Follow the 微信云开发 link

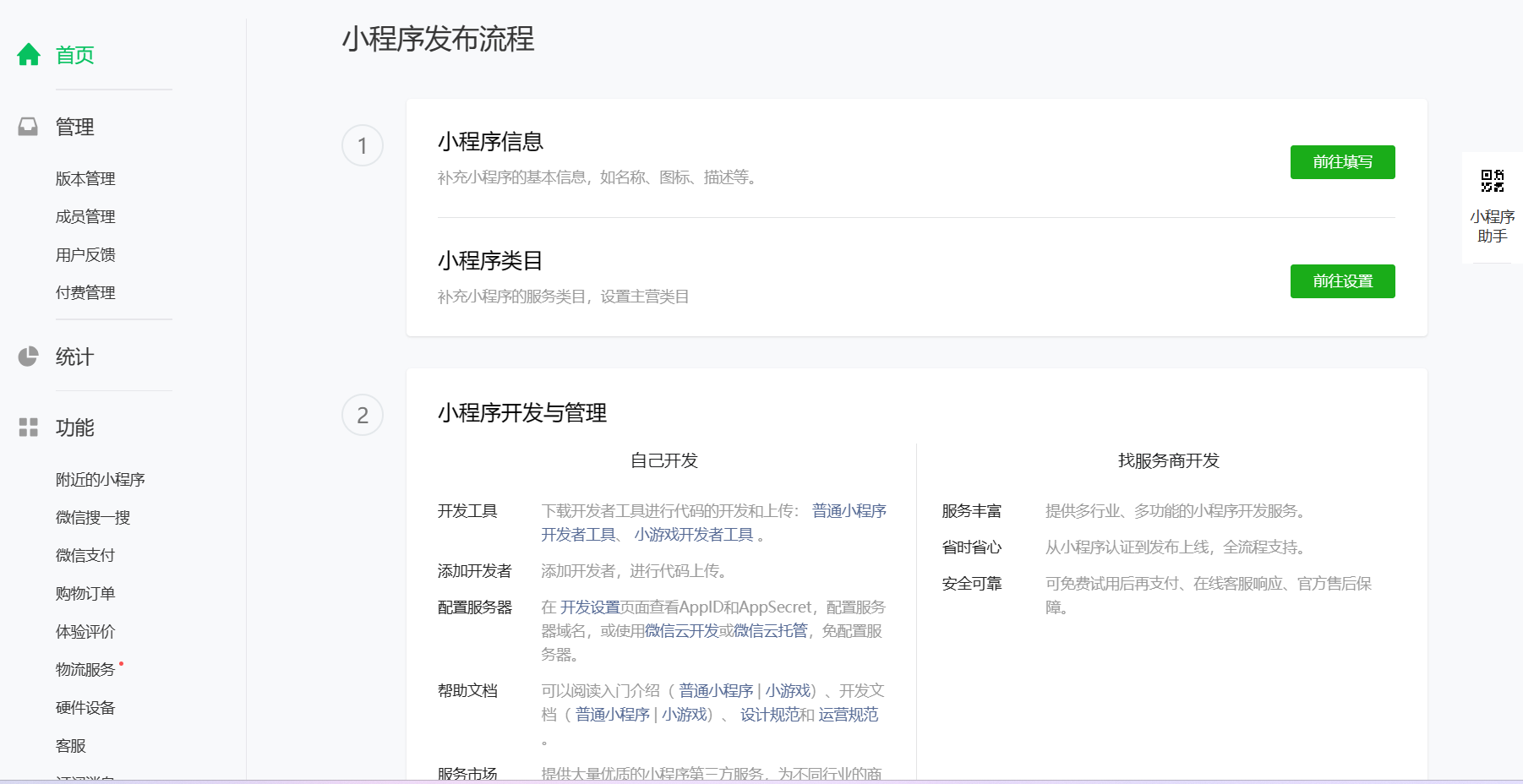tap(682, 631)
